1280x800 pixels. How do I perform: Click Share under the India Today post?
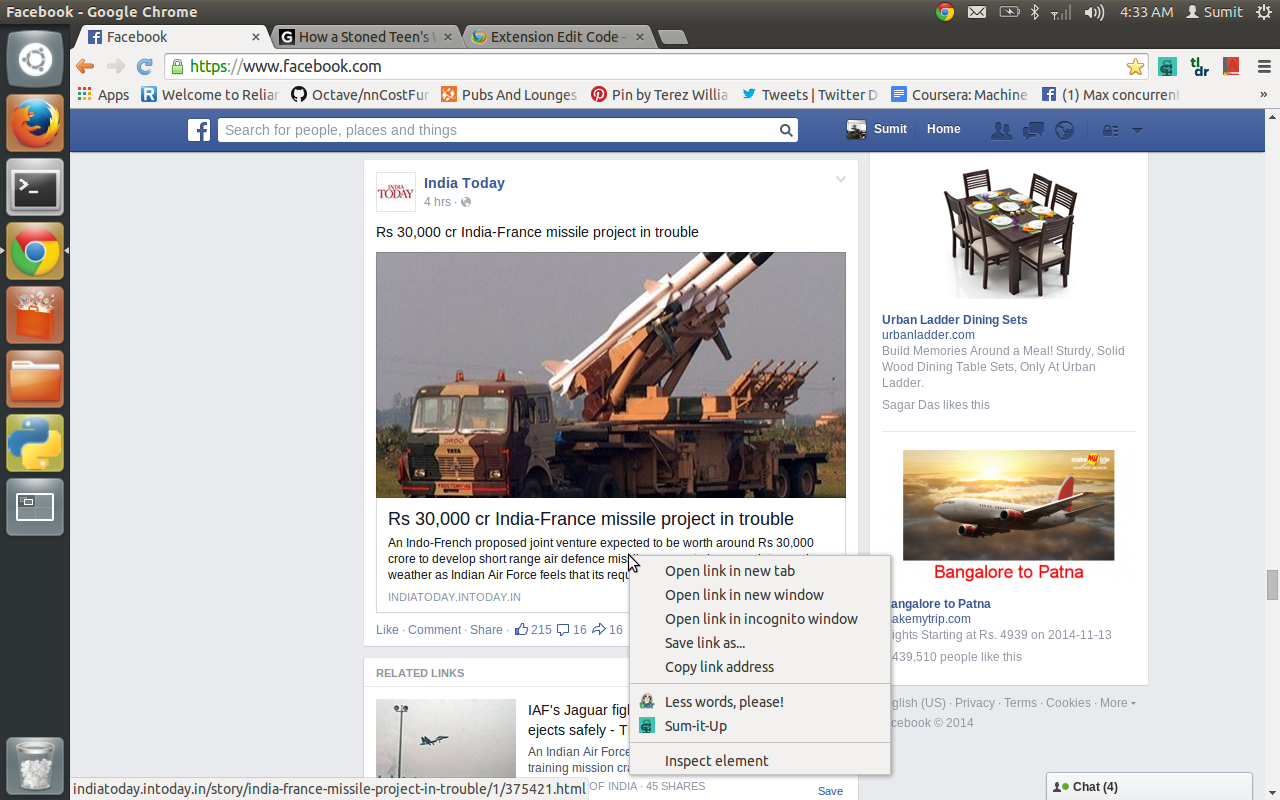(x=486, y=630)
